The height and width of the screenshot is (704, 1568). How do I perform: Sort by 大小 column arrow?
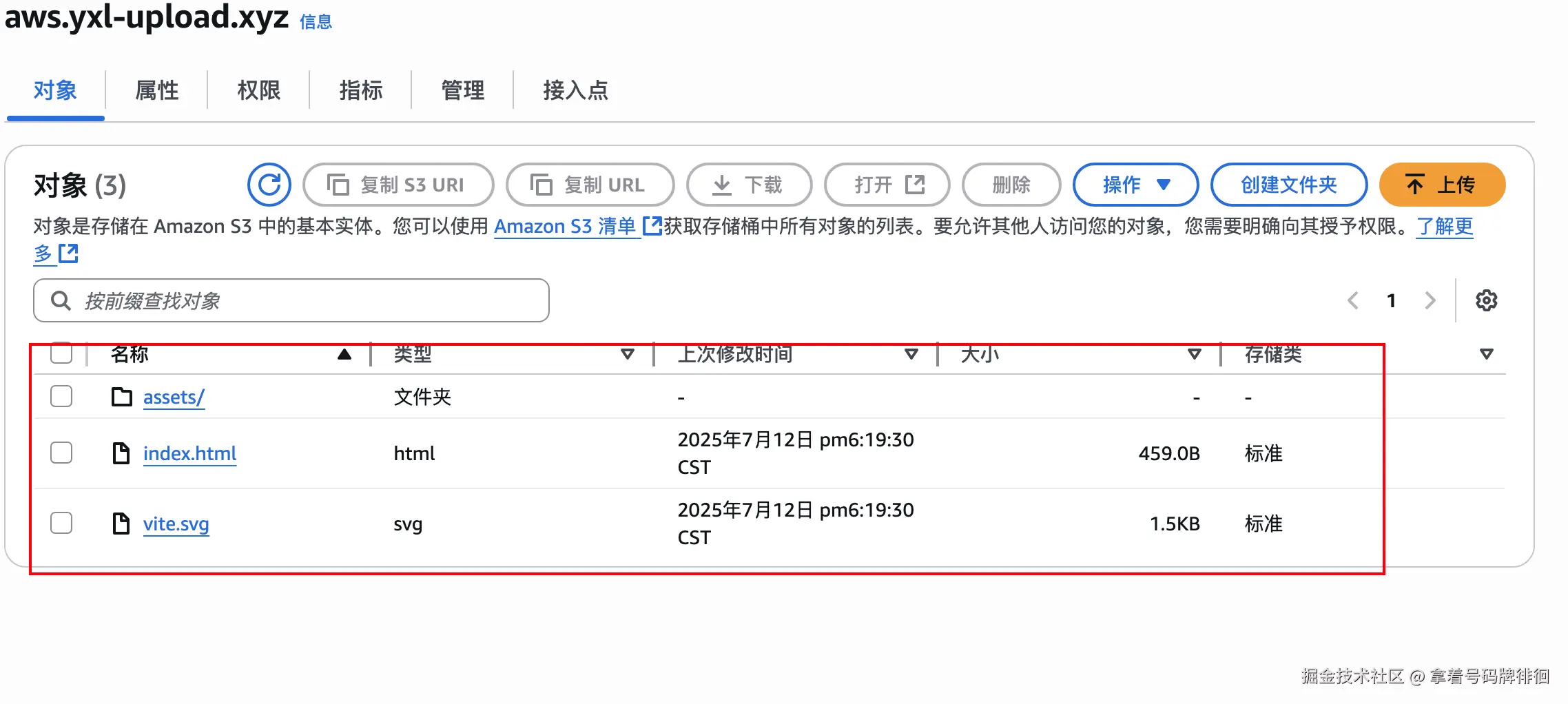(x=1195, y=354)
